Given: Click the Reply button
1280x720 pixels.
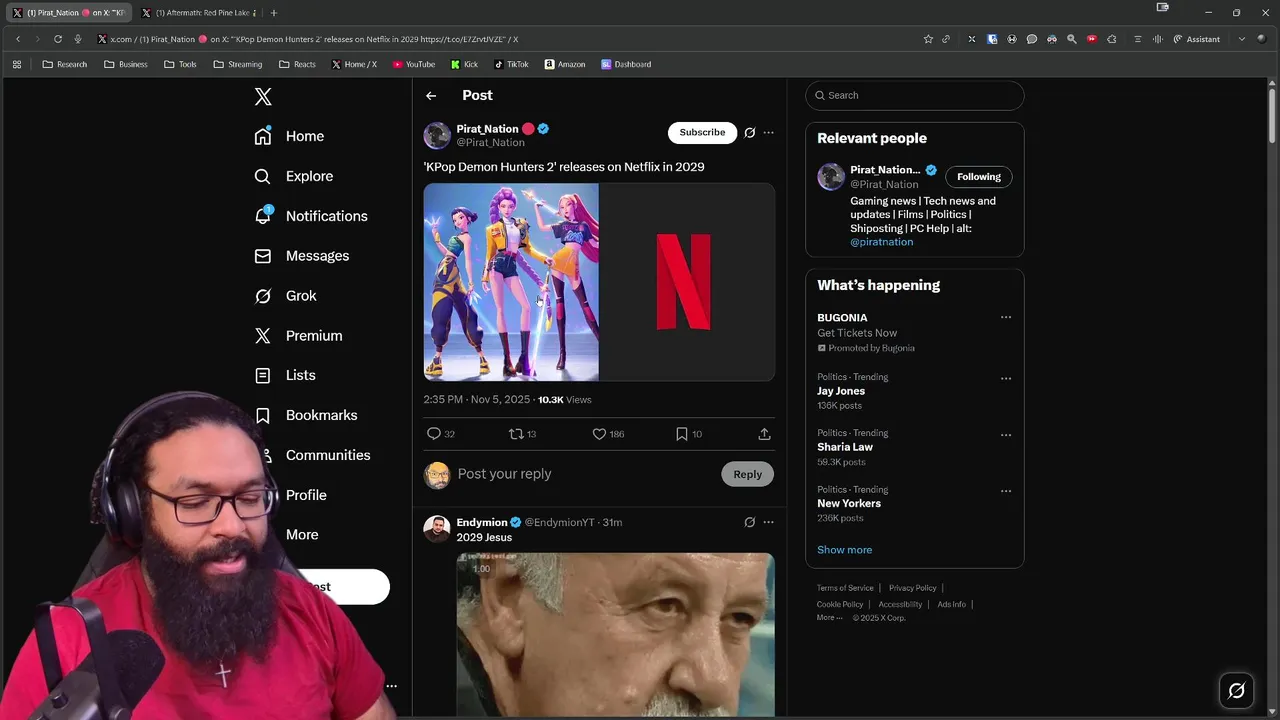Looking at the screenshot, I should pyautogui.click(x=747, y=474).
